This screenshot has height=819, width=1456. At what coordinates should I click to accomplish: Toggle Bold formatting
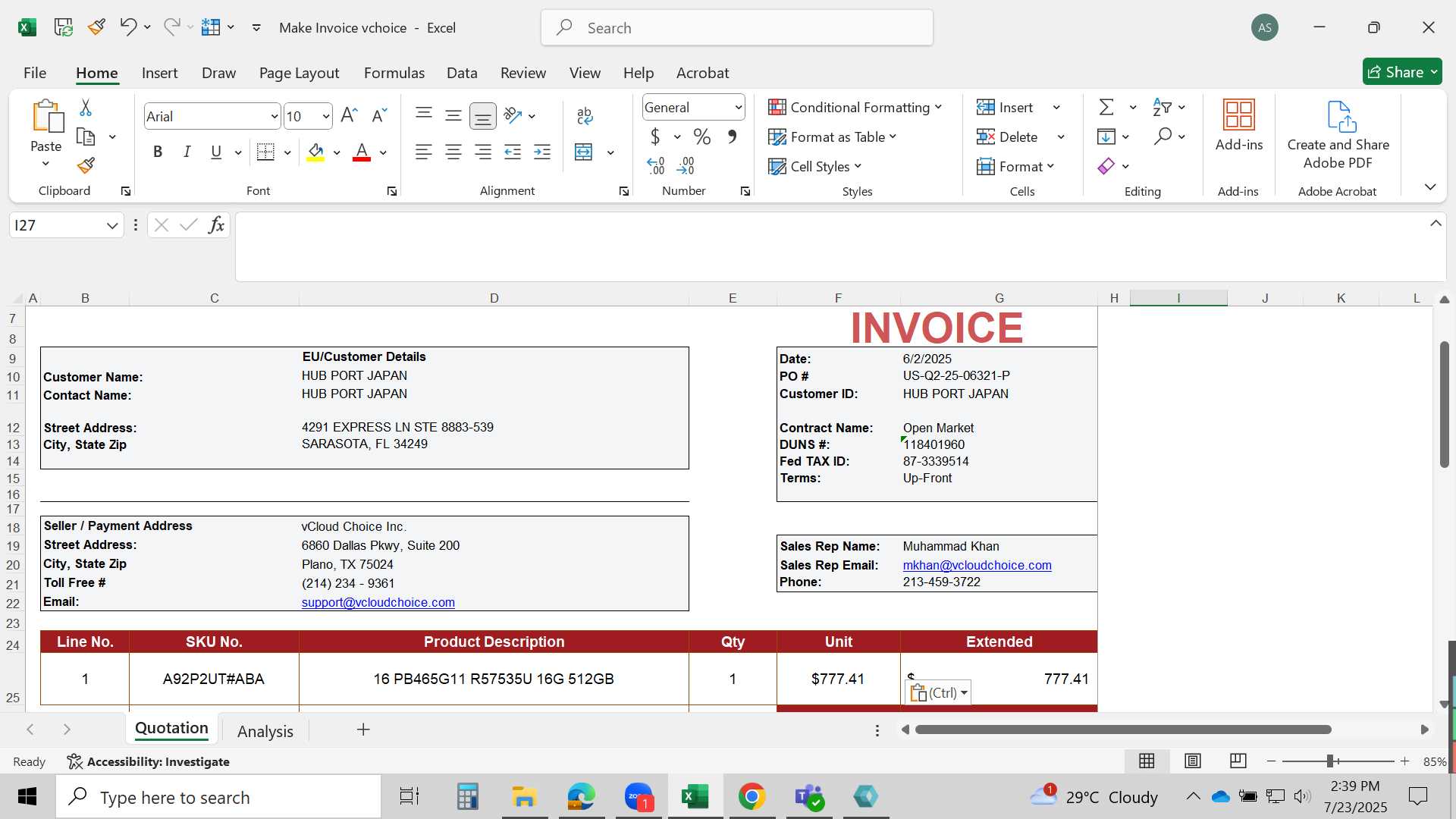coord(158,152)
